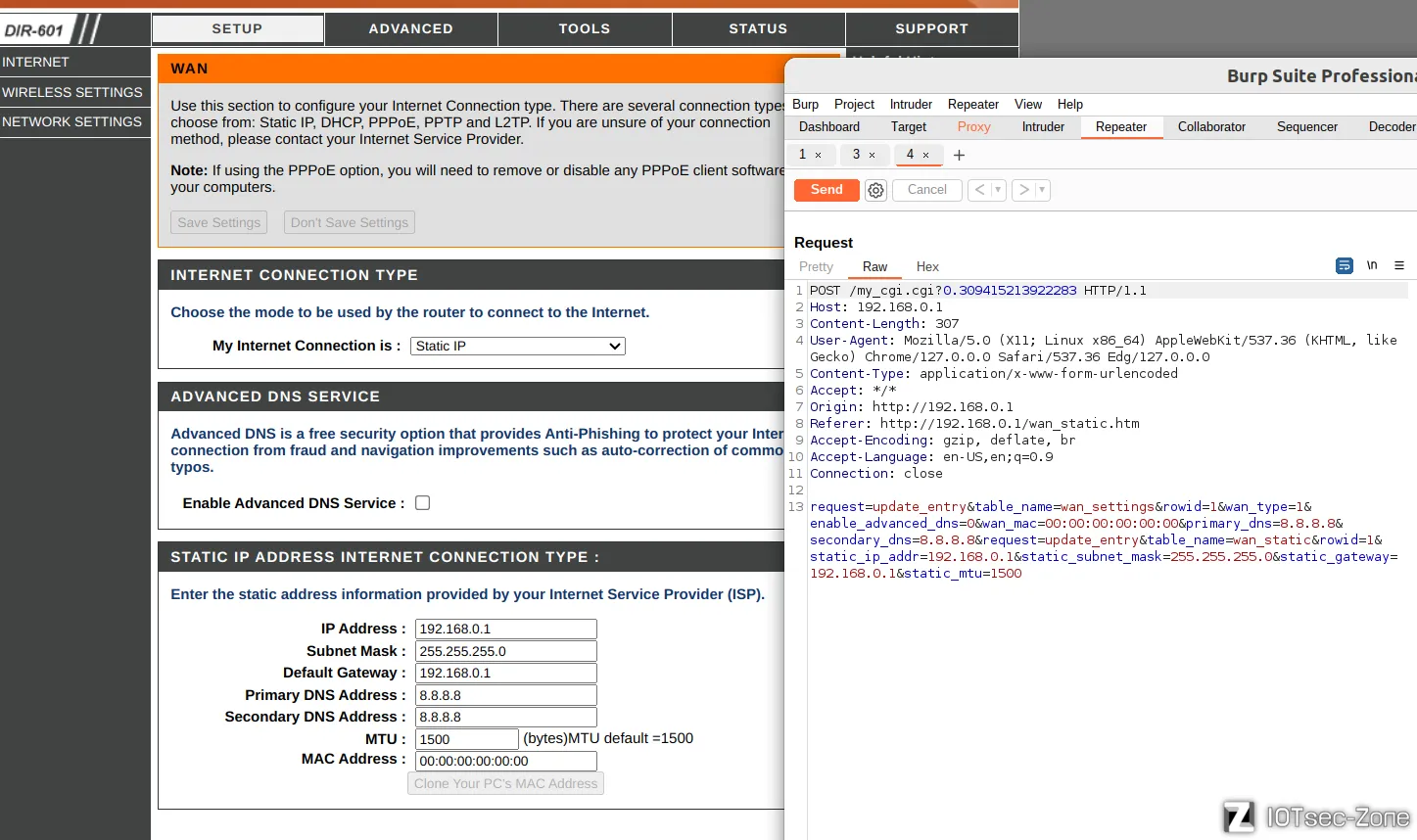Open forward history dropdown arrow
This screenshot has height=840, width=1417.
click(x=1042, y=190)
